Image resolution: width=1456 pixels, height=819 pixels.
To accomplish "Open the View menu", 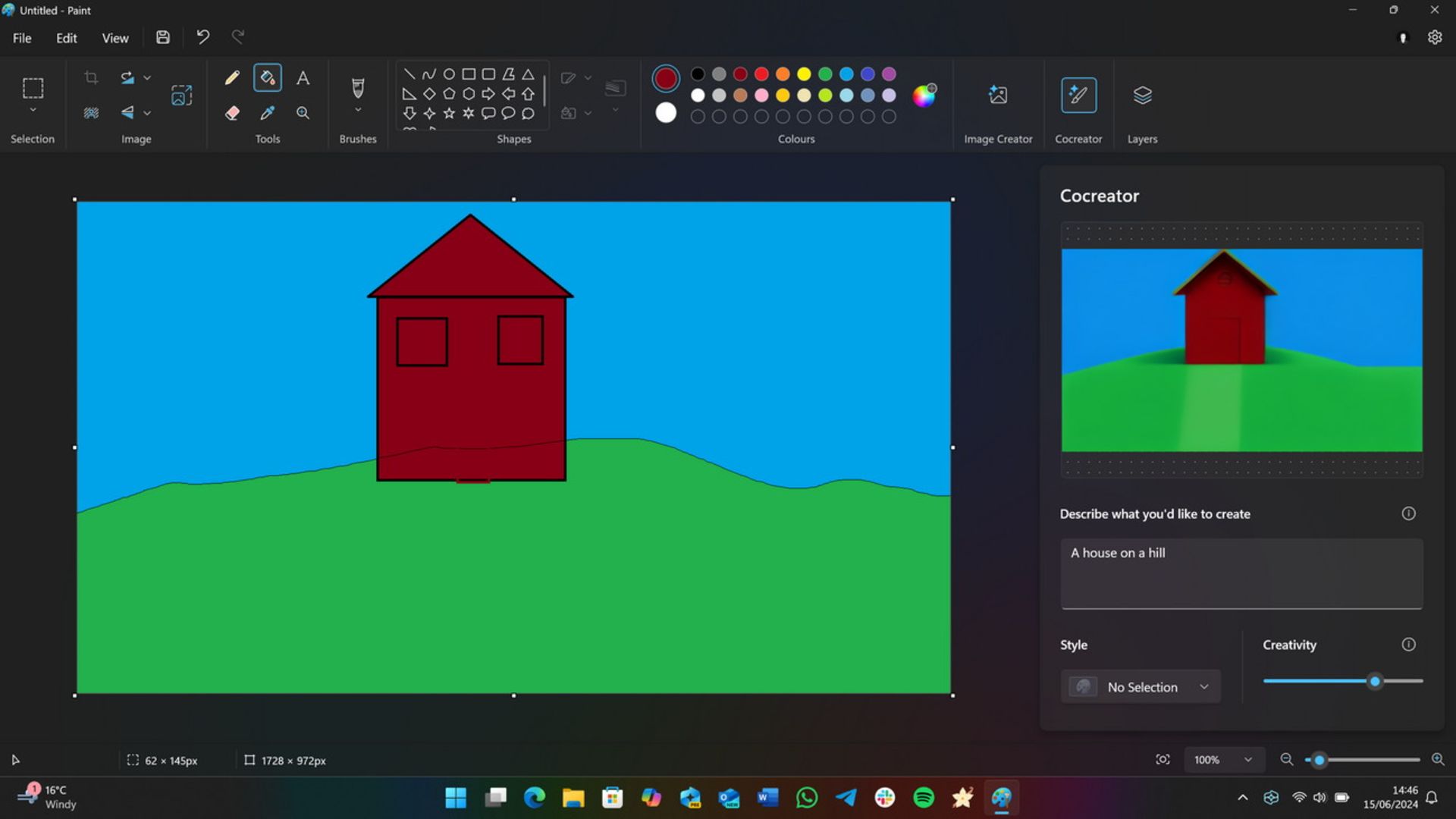I will pyautogui.click(x=113, y=37).
